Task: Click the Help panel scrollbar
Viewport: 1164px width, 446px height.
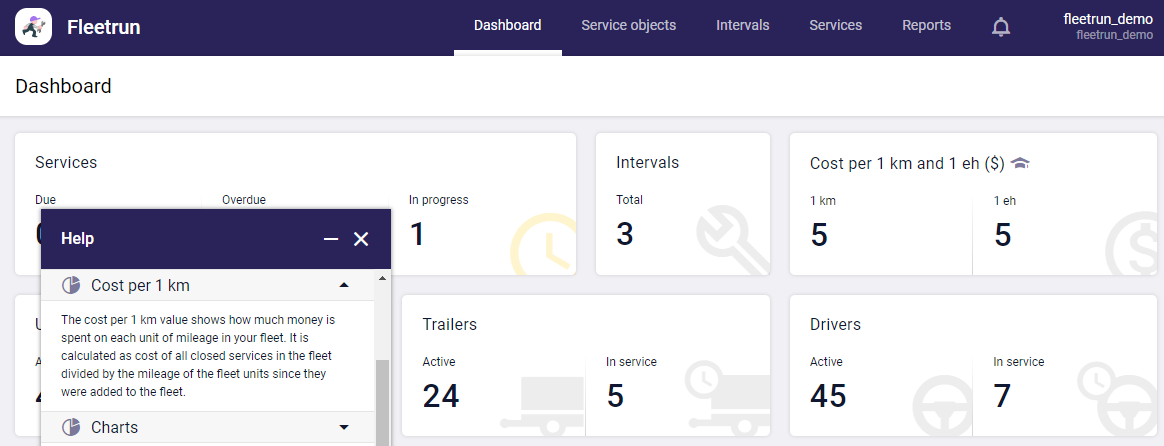Action: pyautogui.click(x=382, y=400)
